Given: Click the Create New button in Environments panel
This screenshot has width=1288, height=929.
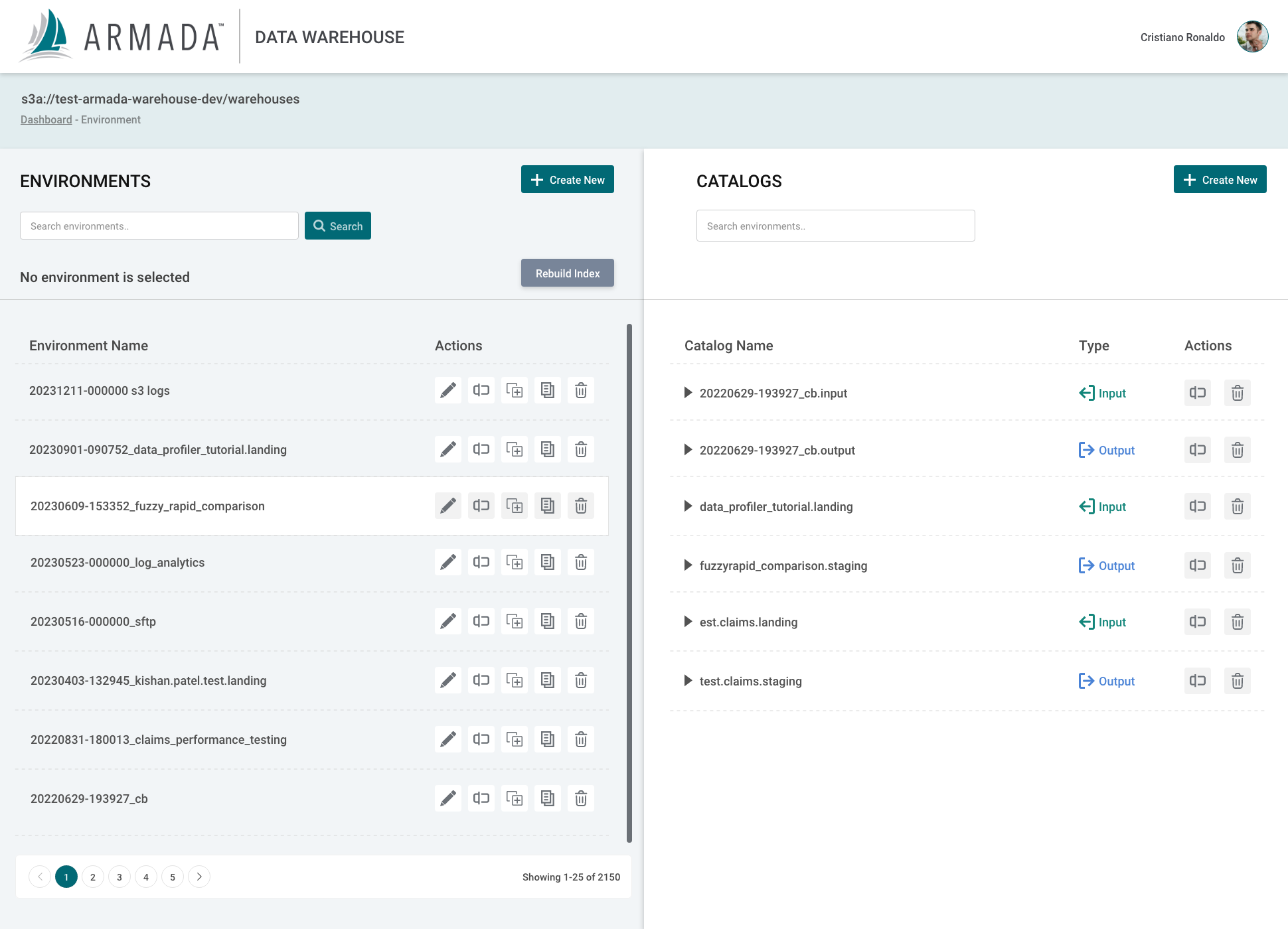Looking at the screenshot, I should pyautogui.click(x=568, y=180).
